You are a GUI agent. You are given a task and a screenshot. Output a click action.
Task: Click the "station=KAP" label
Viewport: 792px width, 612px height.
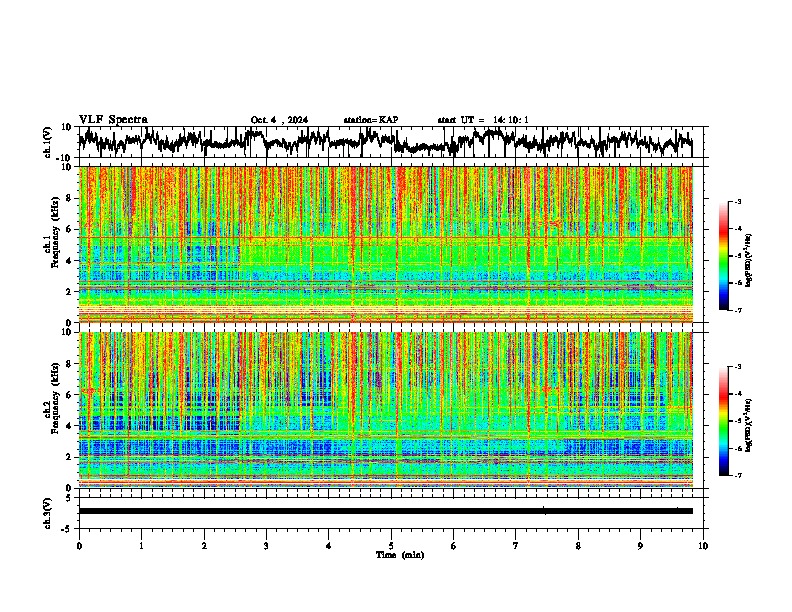[x=371, y=120]
